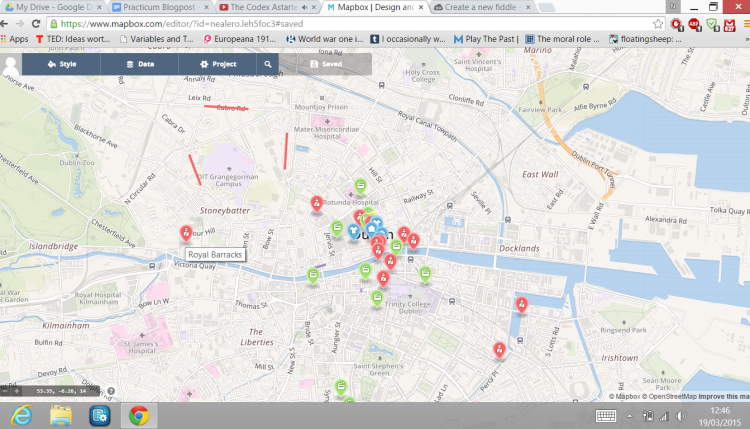Select green marker below Saint Stephen's Green

(x=341, y=387)
